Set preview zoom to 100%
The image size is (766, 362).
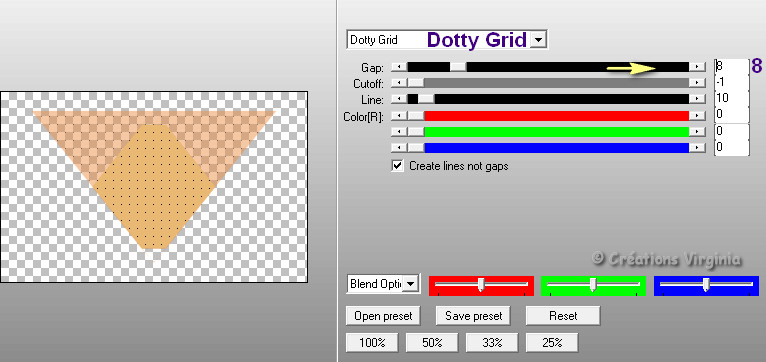(x=372, y=343)
